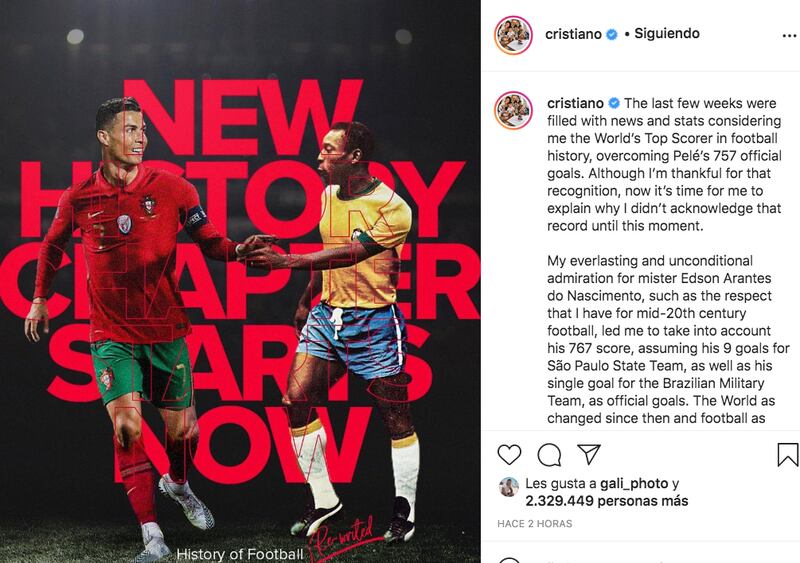Viewport: 800px width, 563px height.
Task: Open the cristiano profile picture in header
Action: tap(513, 35)
